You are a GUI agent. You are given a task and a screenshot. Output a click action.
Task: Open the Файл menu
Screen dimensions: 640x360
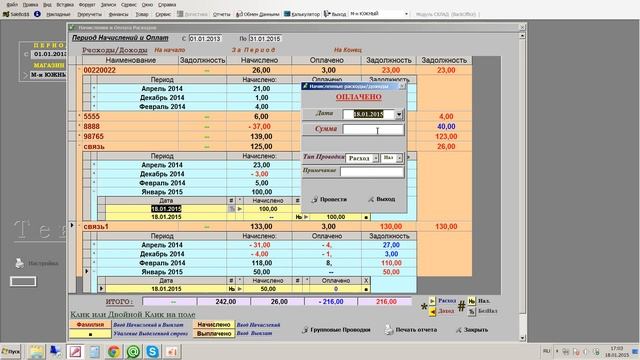(12, 4)
